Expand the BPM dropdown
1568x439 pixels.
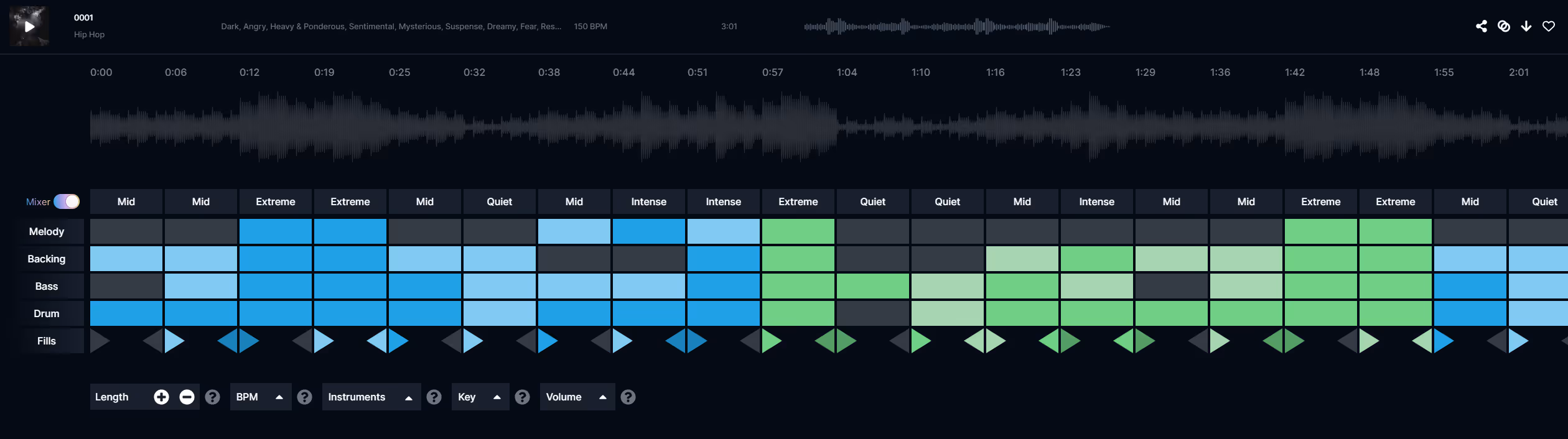261,397
